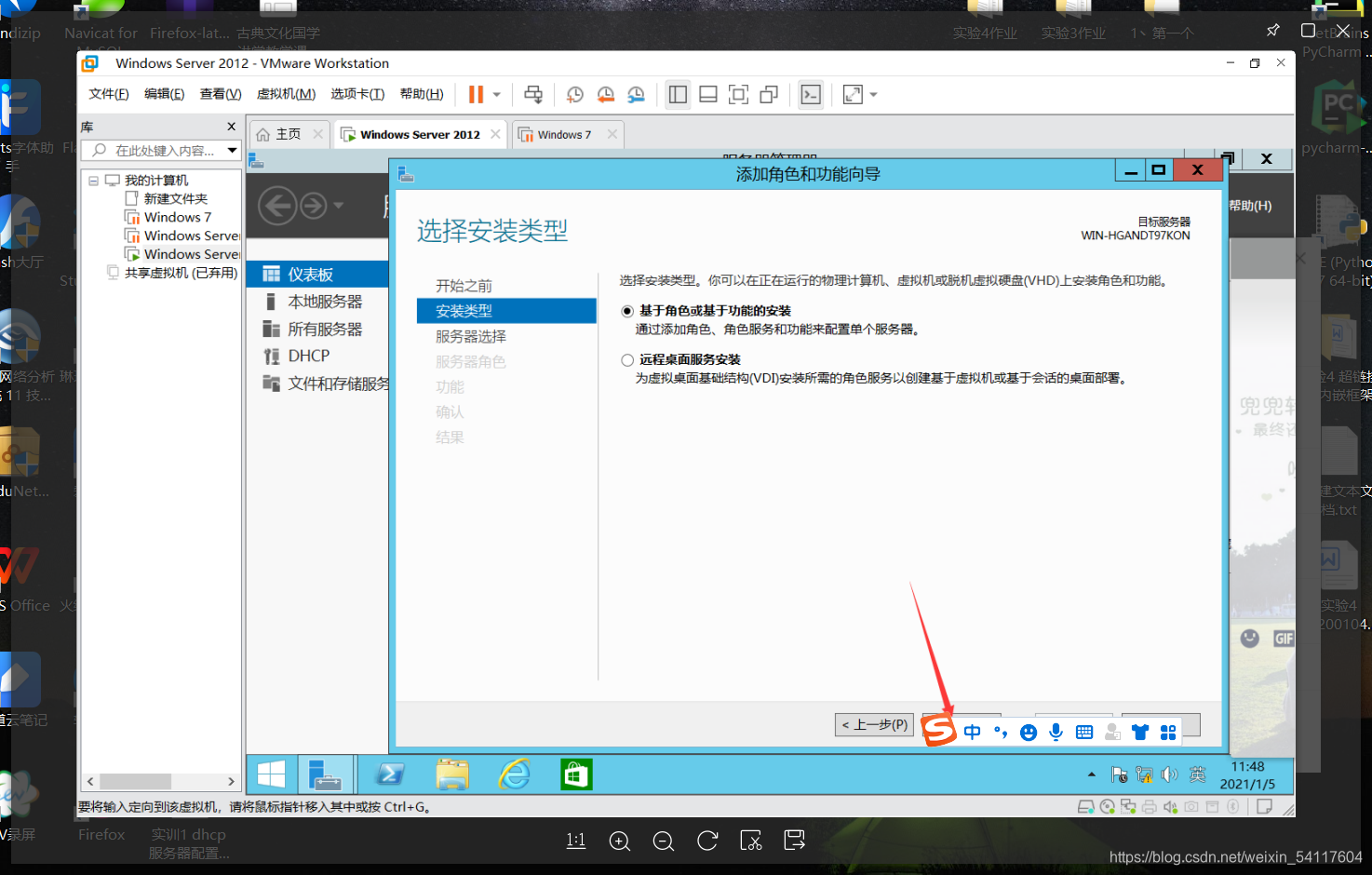Click the image viewer zoom in icon
The width and height of the screenshot is (1372, 875).
(x=620, y=841)
